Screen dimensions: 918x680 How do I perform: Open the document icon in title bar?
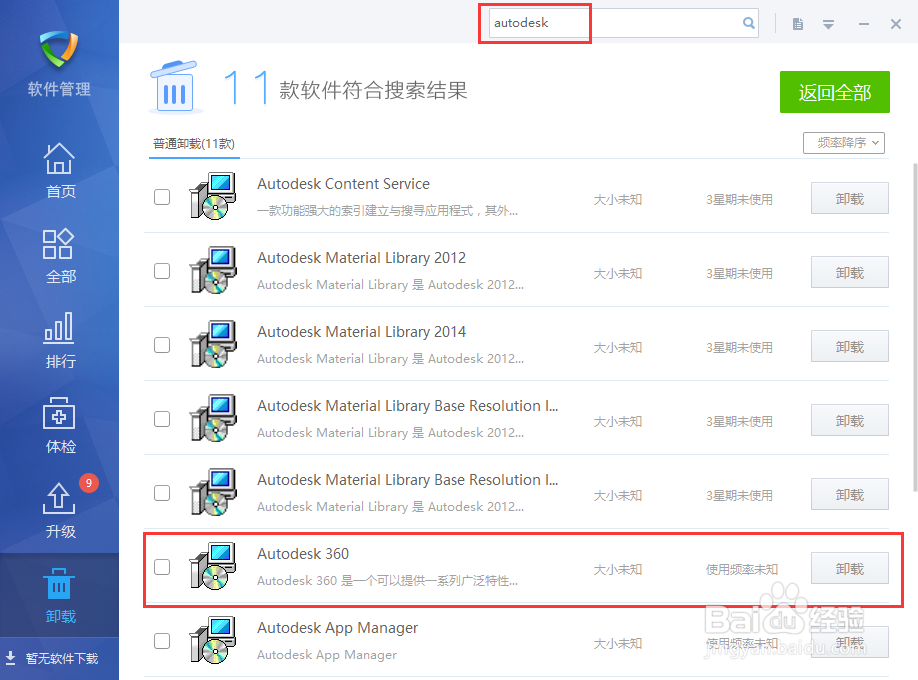click(x=797, y=24)
